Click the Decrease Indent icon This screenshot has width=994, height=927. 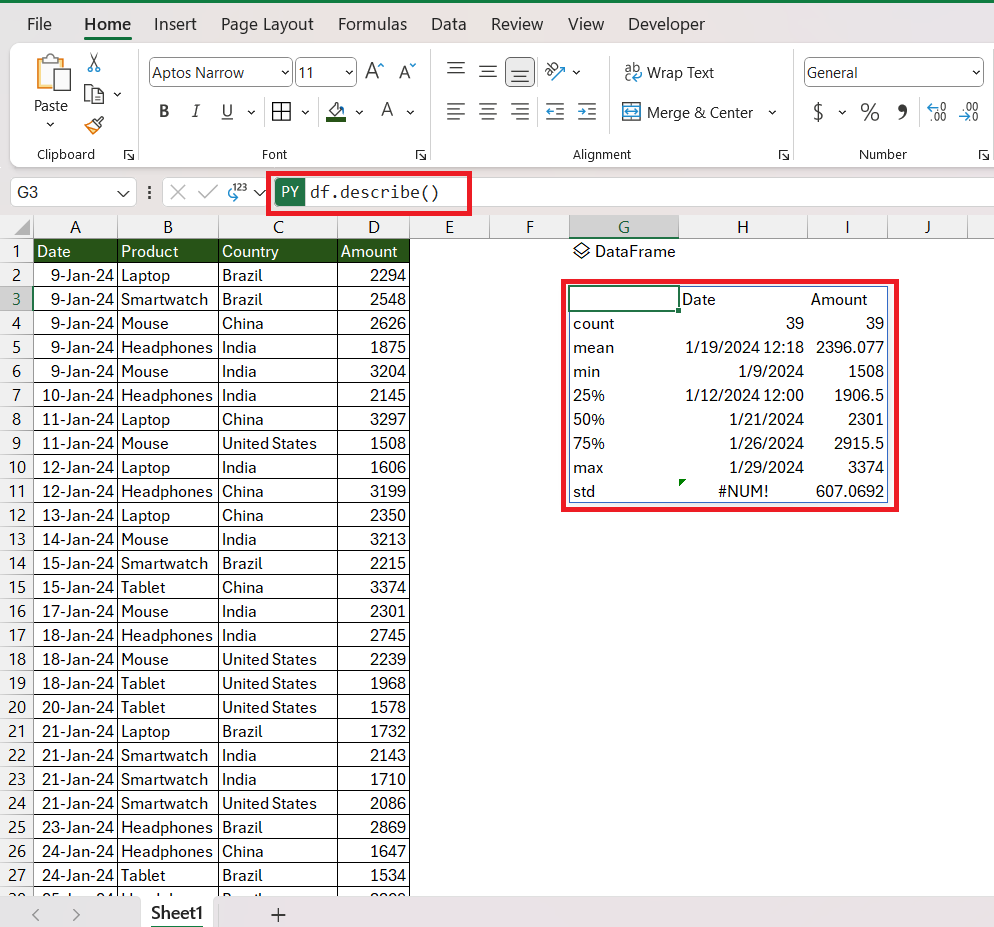[x=555, y=112]
